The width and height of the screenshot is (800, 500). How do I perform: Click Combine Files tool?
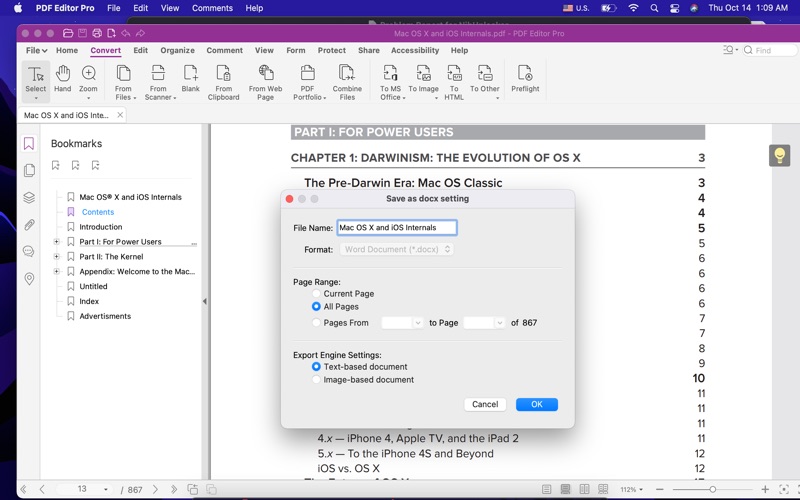[x=347, y=82]
